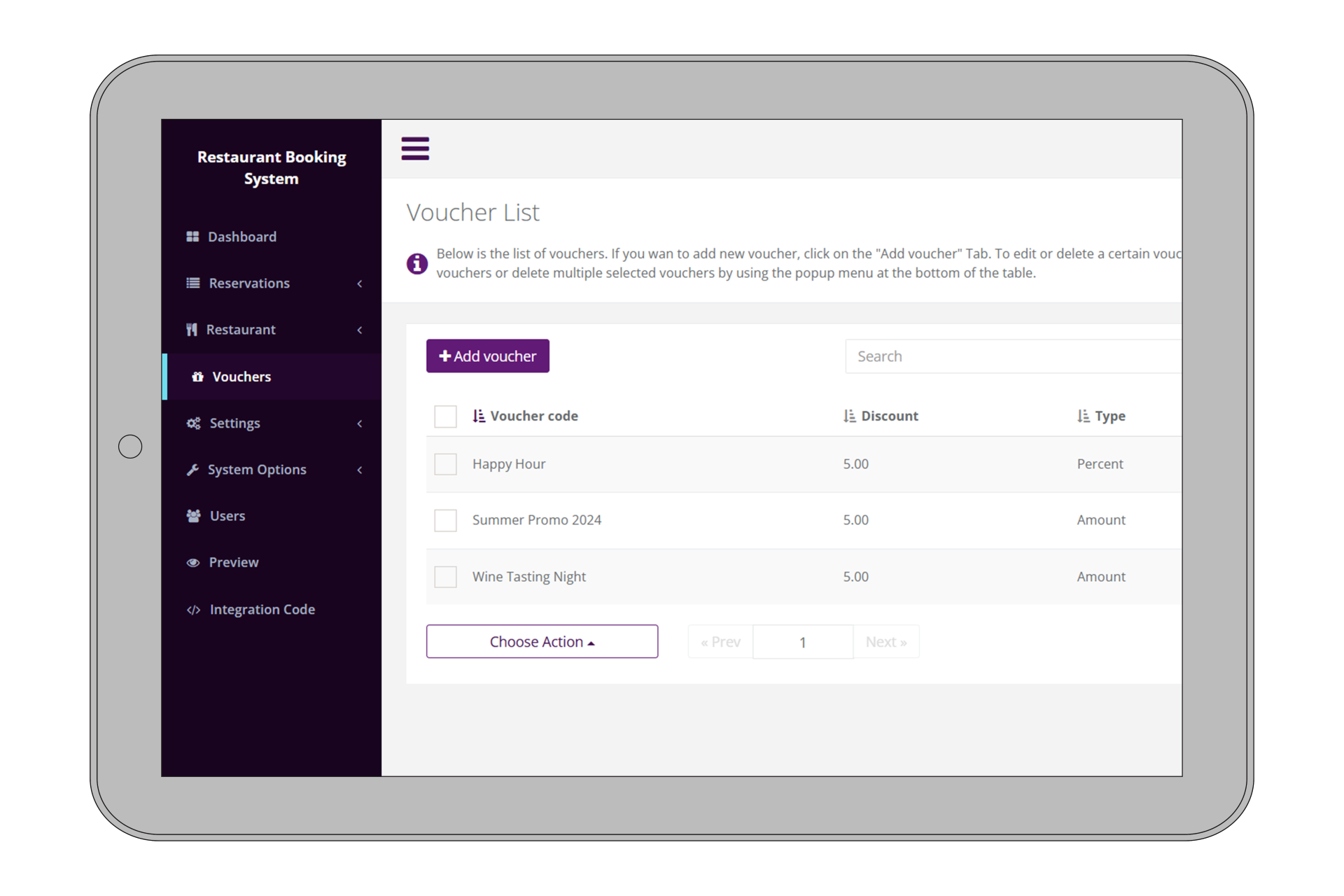Open System Options menu item

pyautogui.click(x=257, y=470)
